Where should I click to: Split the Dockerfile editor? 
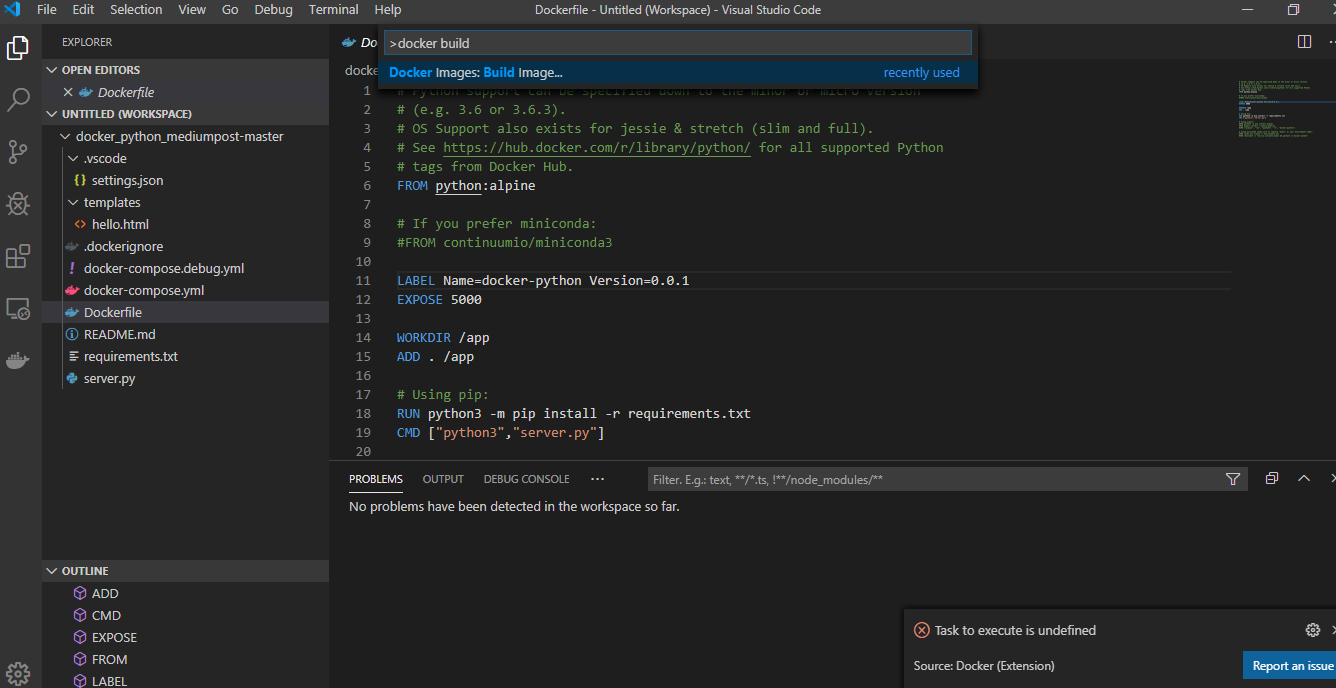(x=1303, y=41)
